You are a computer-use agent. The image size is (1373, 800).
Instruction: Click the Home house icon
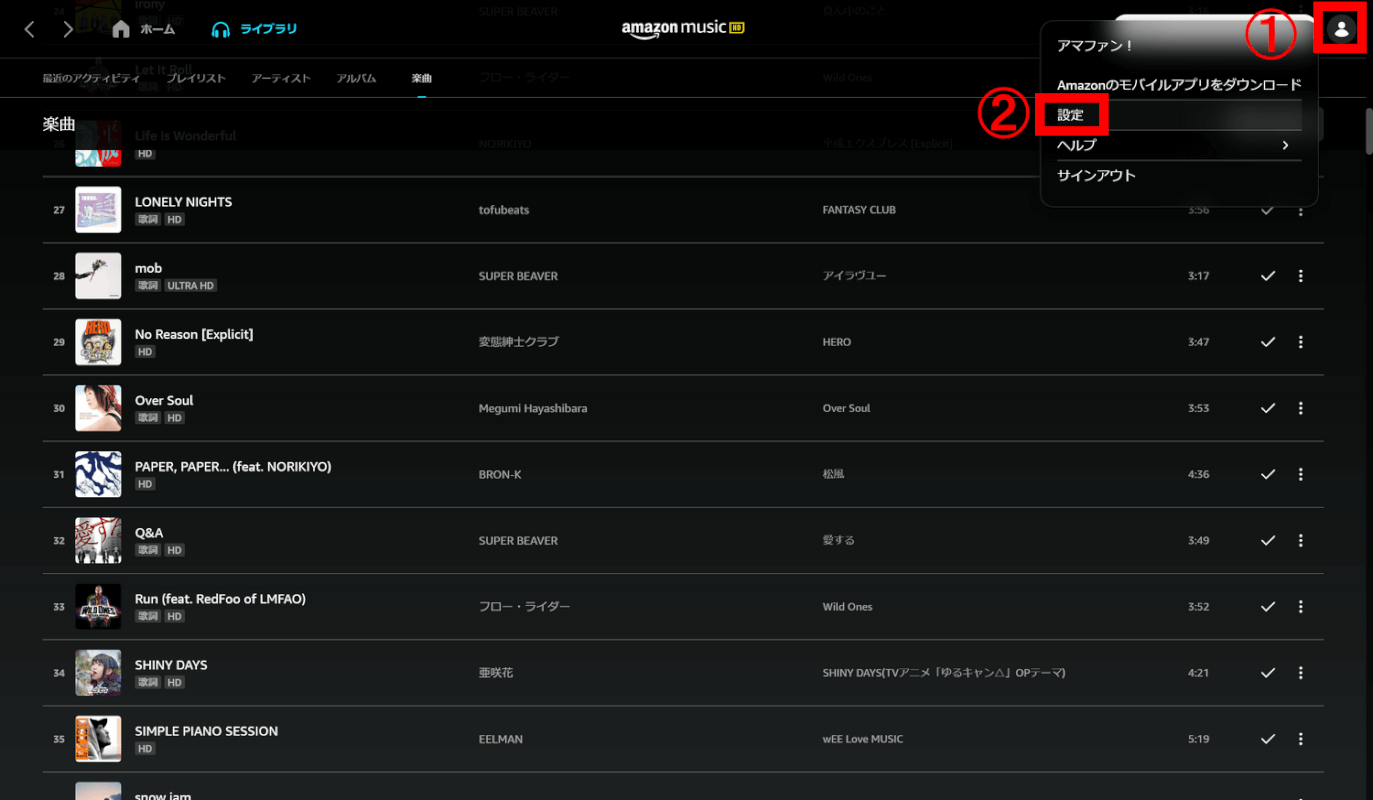click(121, 29)
